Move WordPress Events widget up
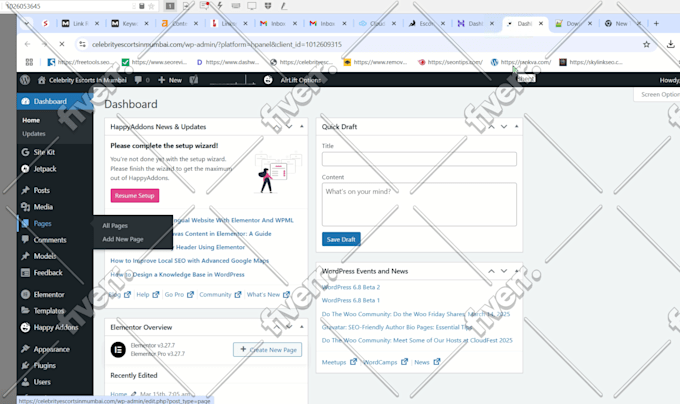This screenshot has height=404, width=680. click(491, 271)
